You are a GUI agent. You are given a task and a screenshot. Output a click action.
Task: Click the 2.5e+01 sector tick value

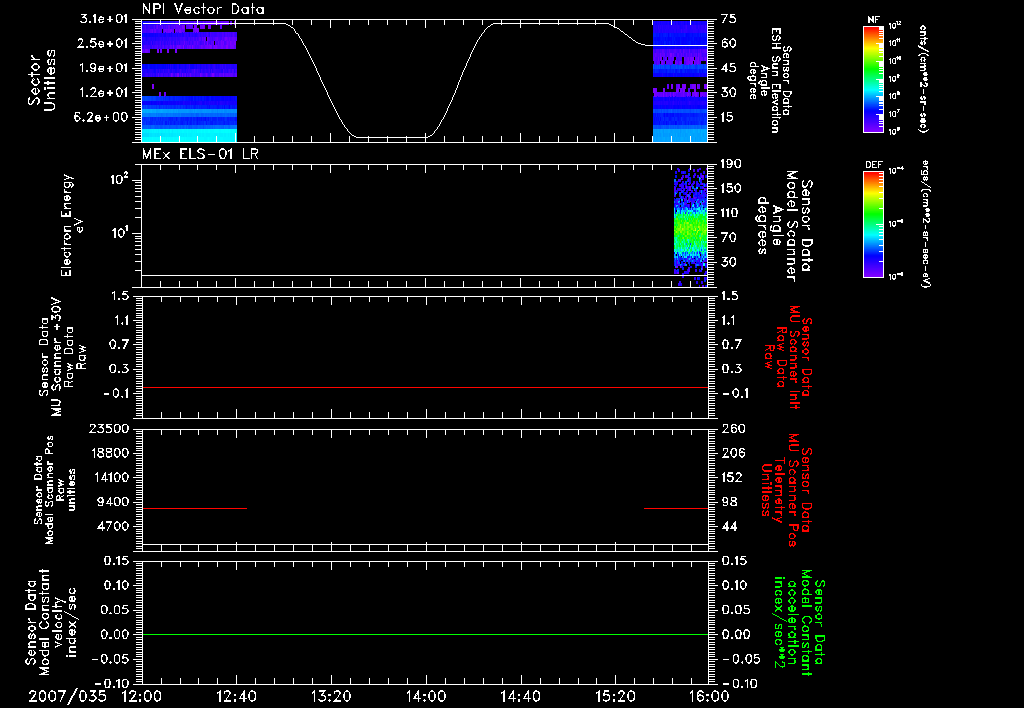pos(104,43)
